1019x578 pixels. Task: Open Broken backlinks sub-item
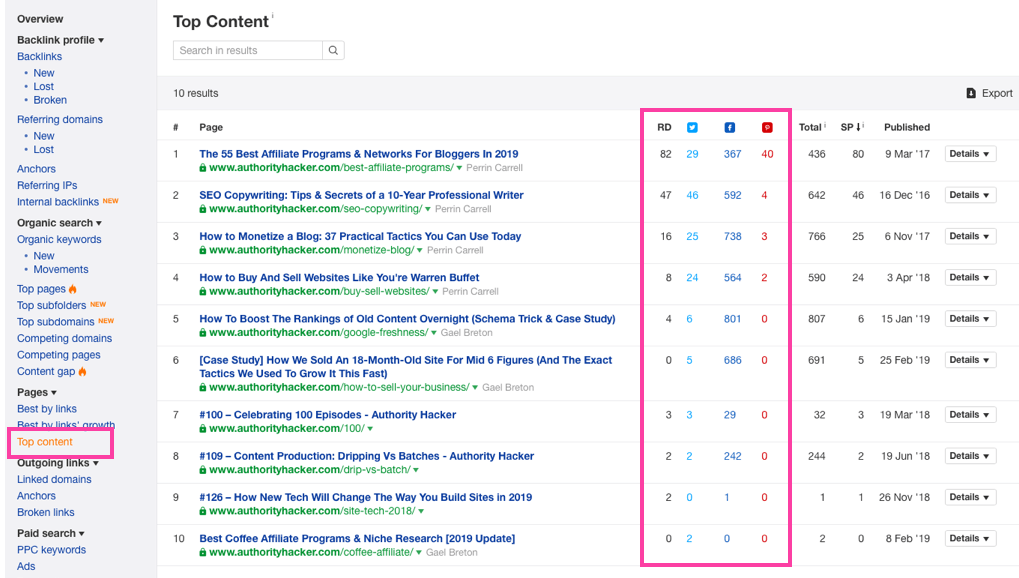50,100
